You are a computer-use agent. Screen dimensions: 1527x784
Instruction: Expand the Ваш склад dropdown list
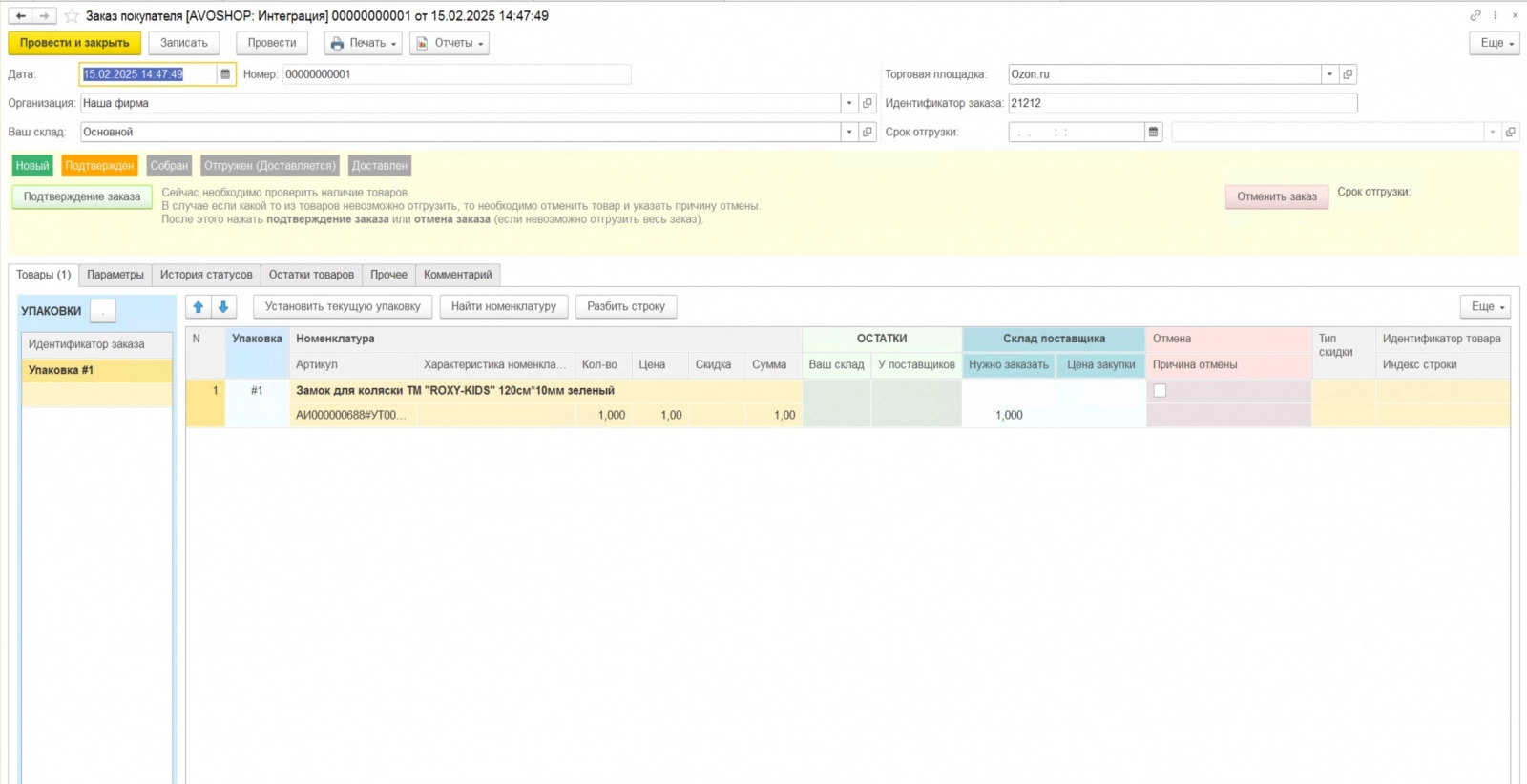[x=849, y=132]
